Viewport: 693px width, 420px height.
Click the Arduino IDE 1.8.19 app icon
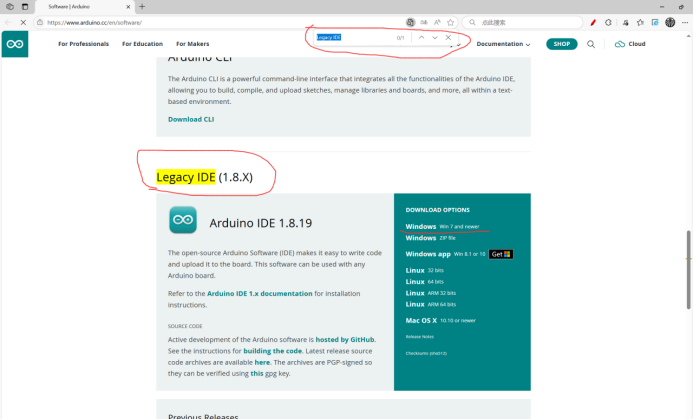coord(183,220)
